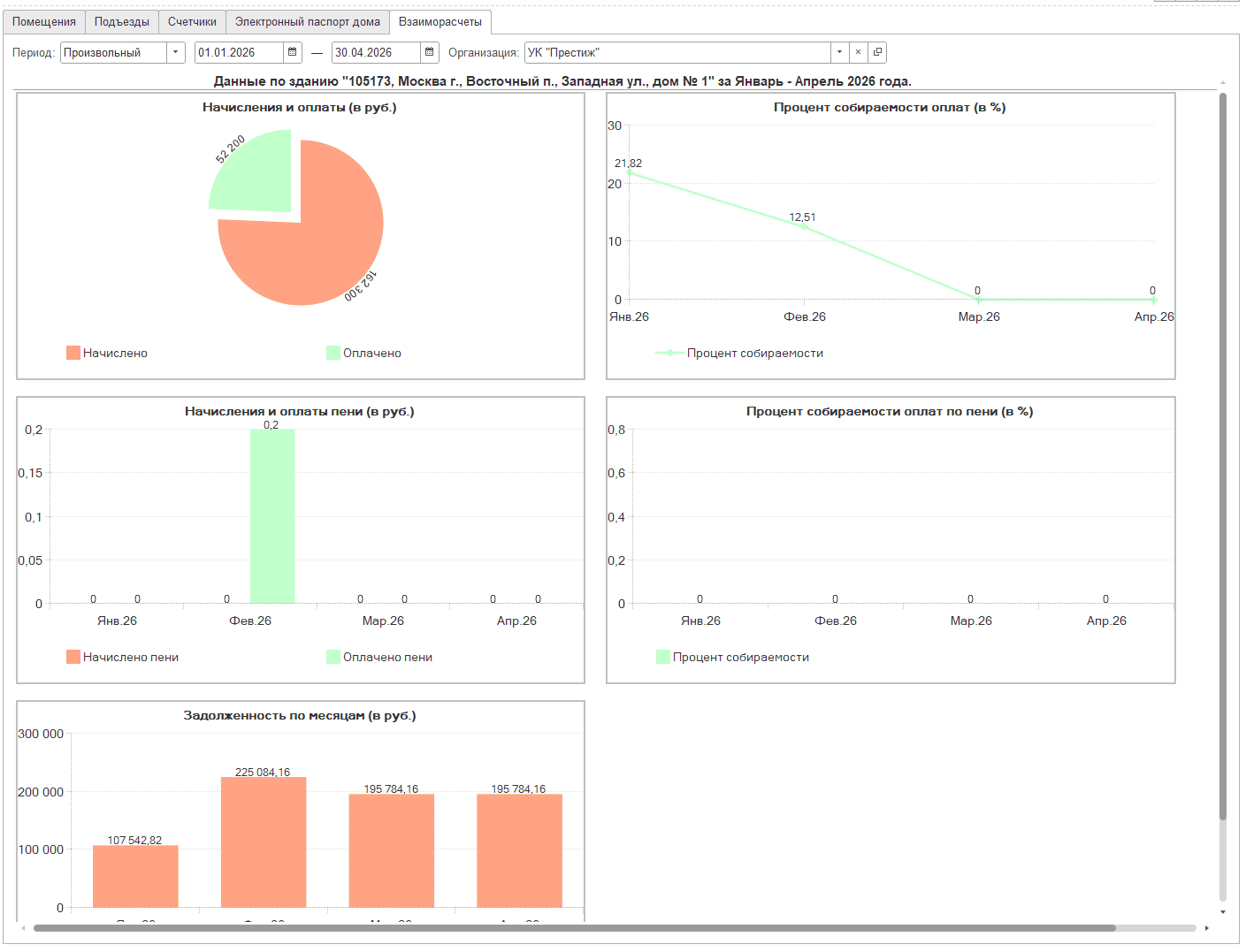Click the 225 084,16 debt bar
The height and width of the screenshot is (952, 1246).
click(264, 842)
